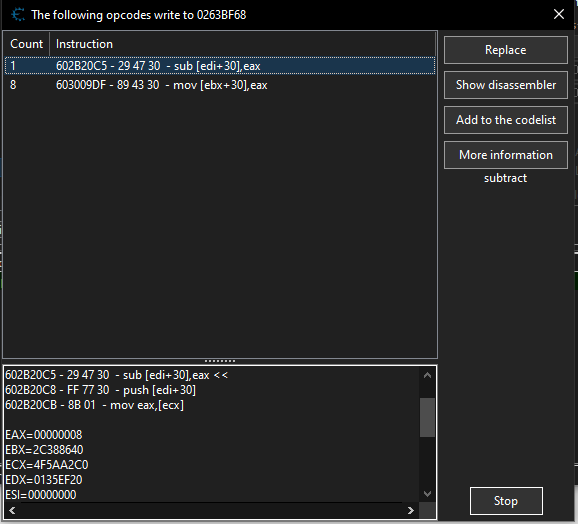
Task: Click the Replace button
Action: [x=505, y=50]
